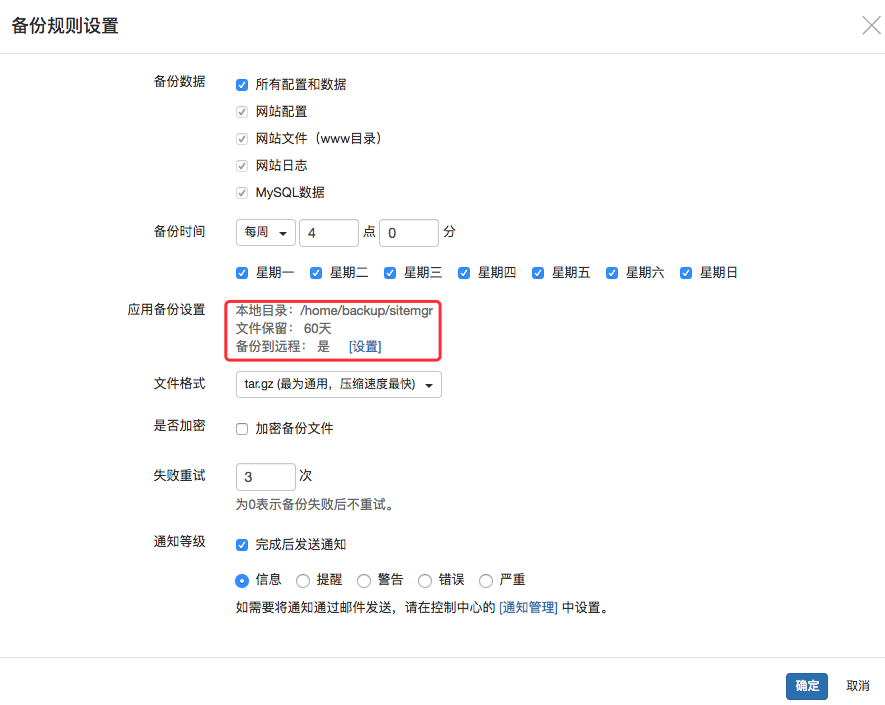Image resolution: width=885 pixels, height=705 pixels.
Task: Uncheck 星期三 weekday checkbox
Action: [390, 273]
